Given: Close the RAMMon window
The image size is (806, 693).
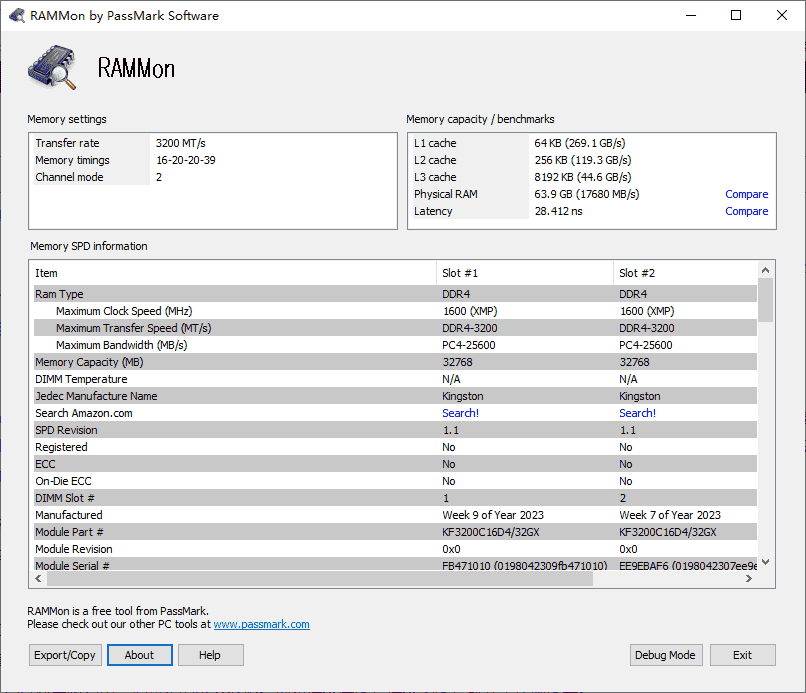Looking at the screenshot, I should click(782, 15).
